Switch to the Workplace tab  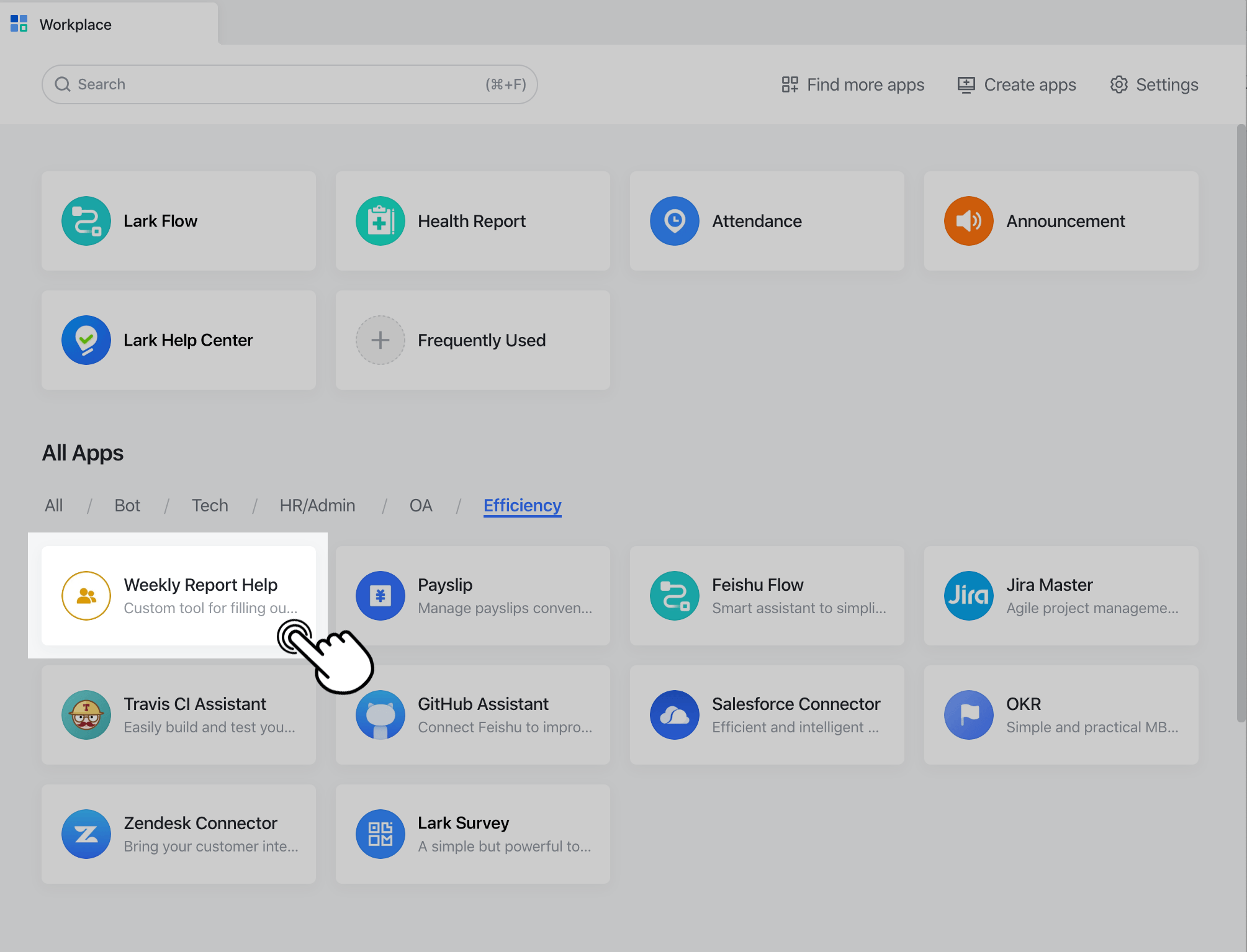pos(75,24)
